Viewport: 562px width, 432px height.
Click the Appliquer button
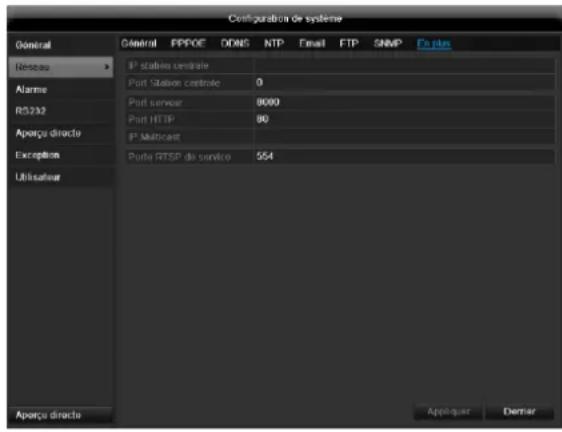point(448,412)
